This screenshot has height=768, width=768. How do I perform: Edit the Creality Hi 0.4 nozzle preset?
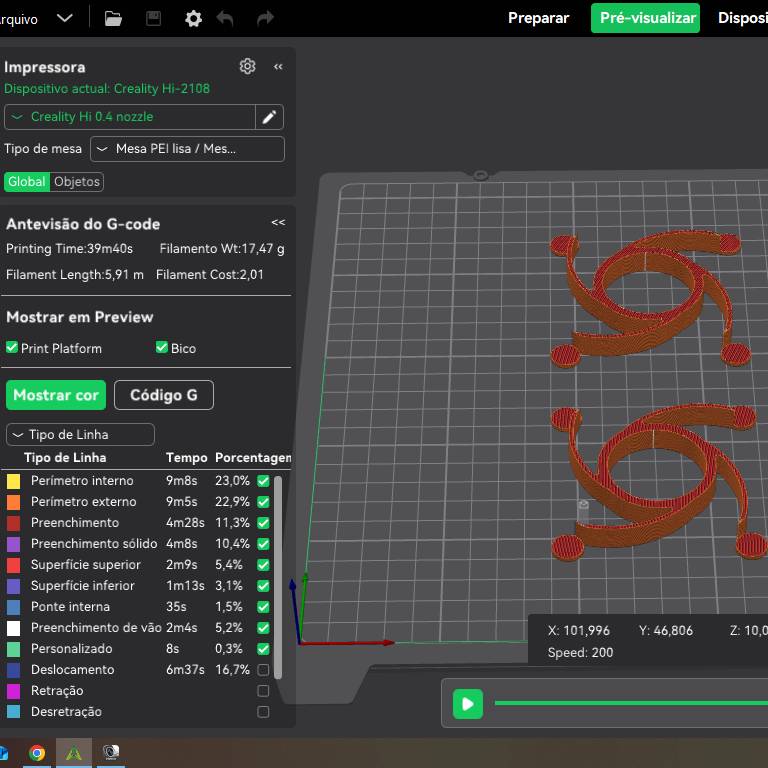[269, 117]
